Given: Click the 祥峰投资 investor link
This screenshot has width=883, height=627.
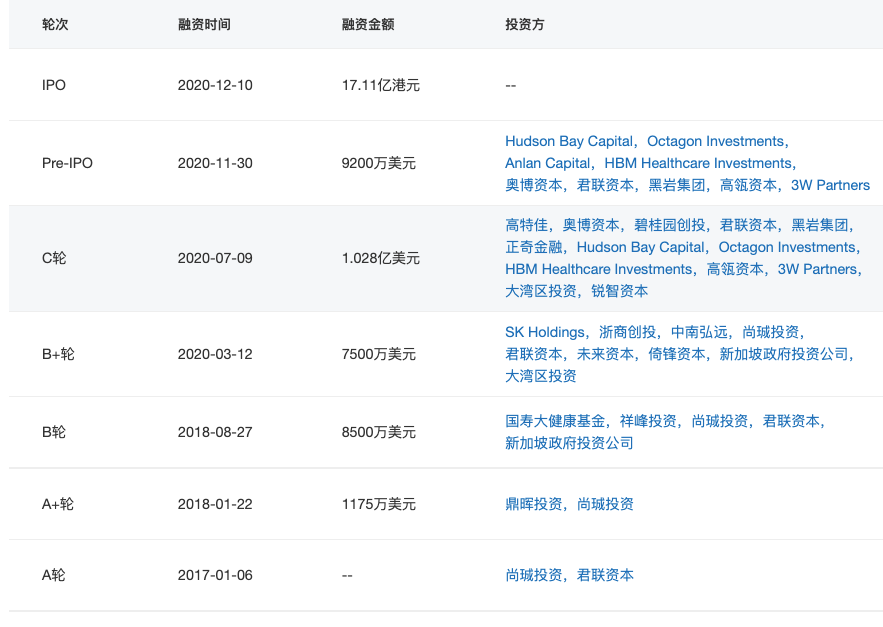Looking at the screenshot, I should tap(648, 421).
